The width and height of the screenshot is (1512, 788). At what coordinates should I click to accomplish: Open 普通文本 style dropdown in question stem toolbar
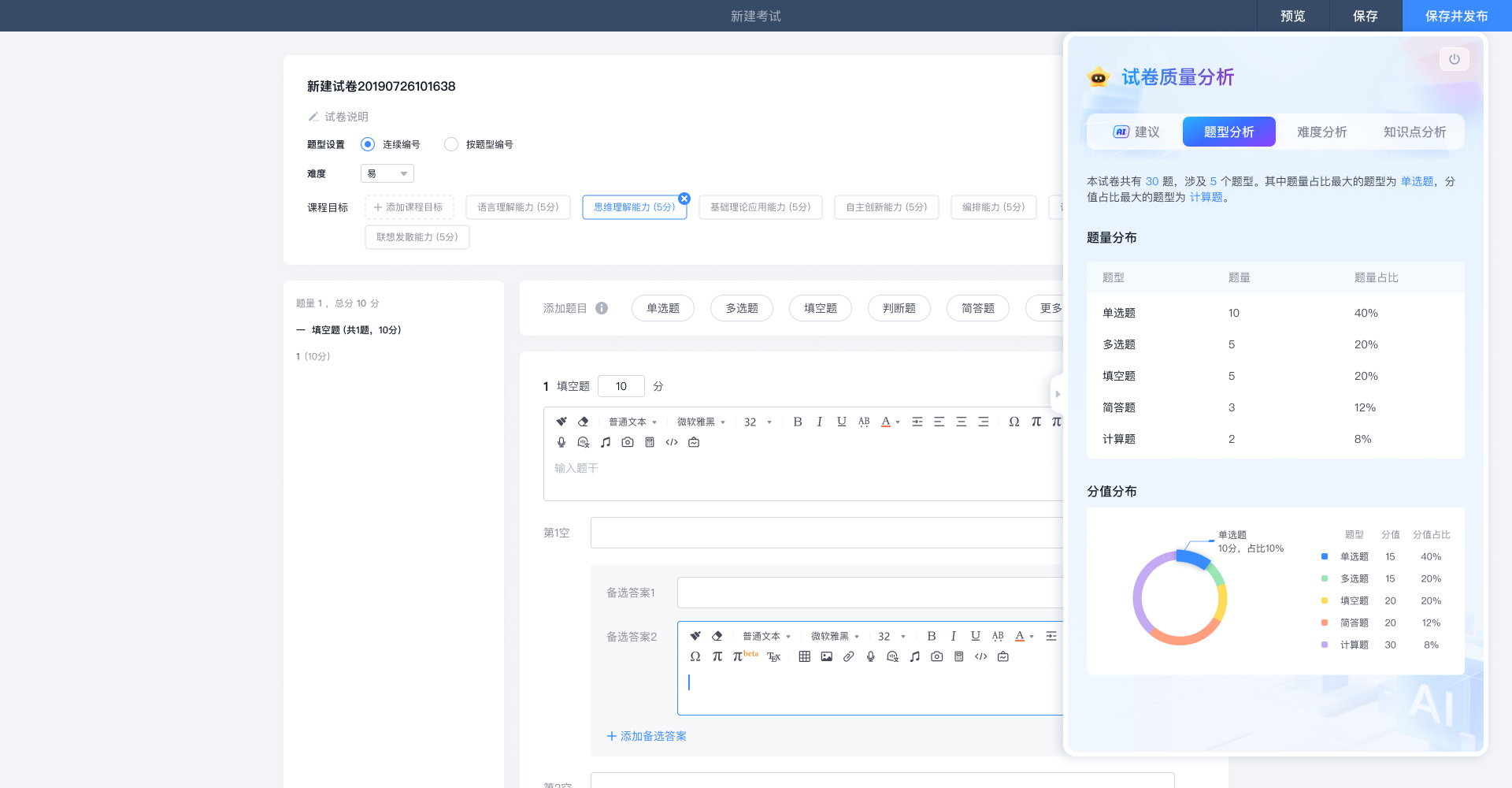pos(632,422)
